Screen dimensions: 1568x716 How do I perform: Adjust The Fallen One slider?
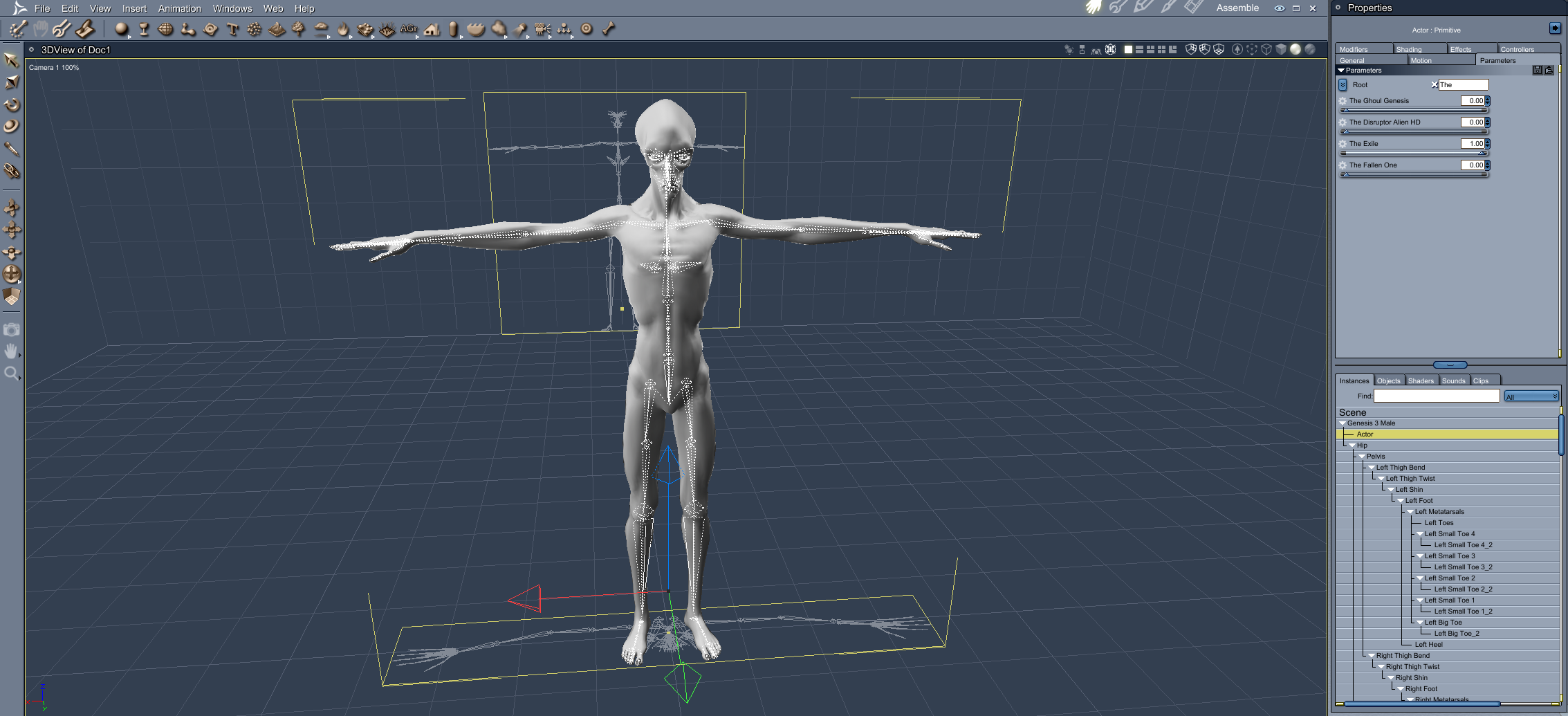tap(1414, 174)
